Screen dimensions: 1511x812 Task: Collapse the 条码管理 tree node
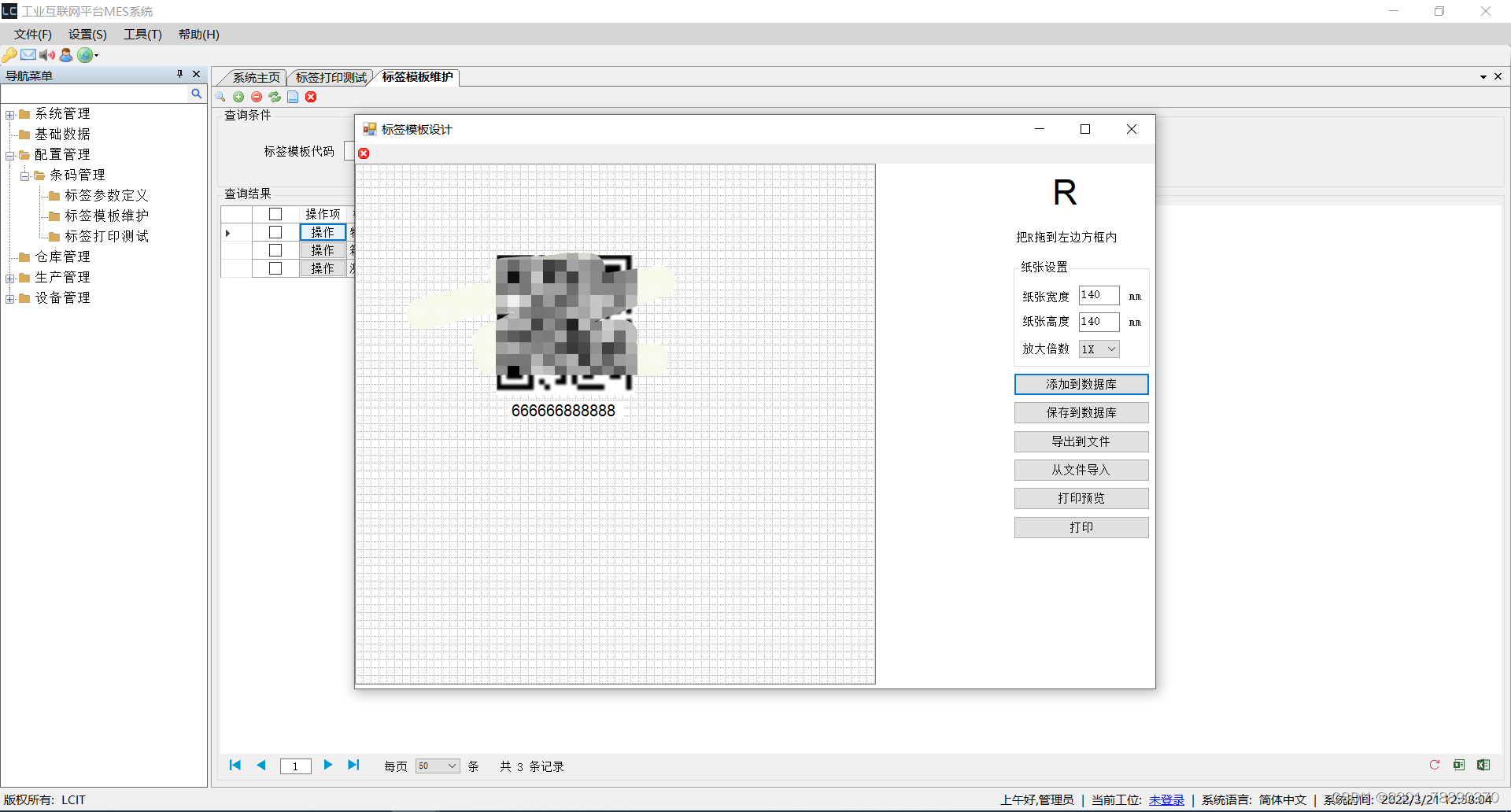pyautogui.click(x=24, y=176)
